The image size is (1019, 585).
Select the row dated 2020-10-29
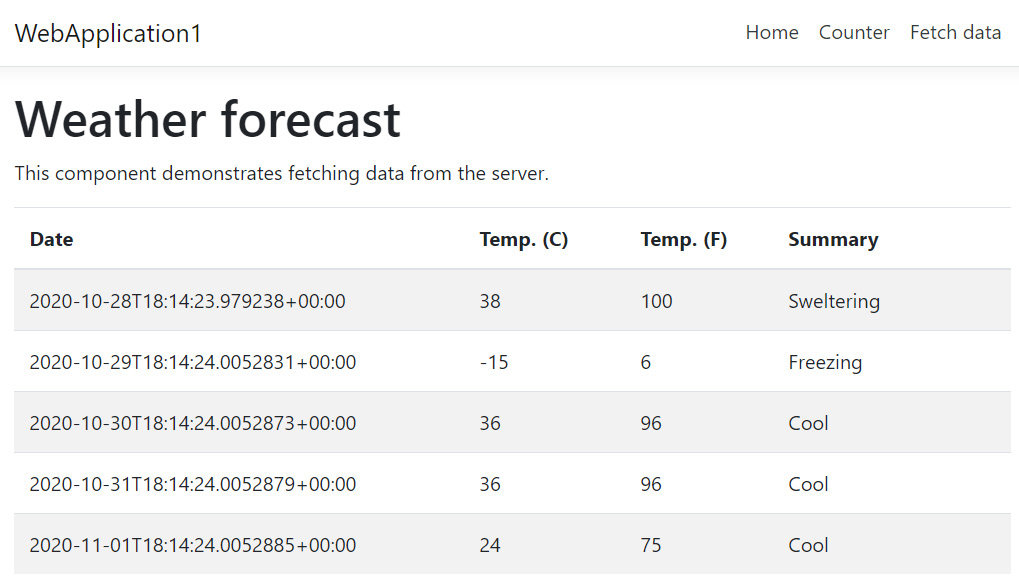coord(193,362)
